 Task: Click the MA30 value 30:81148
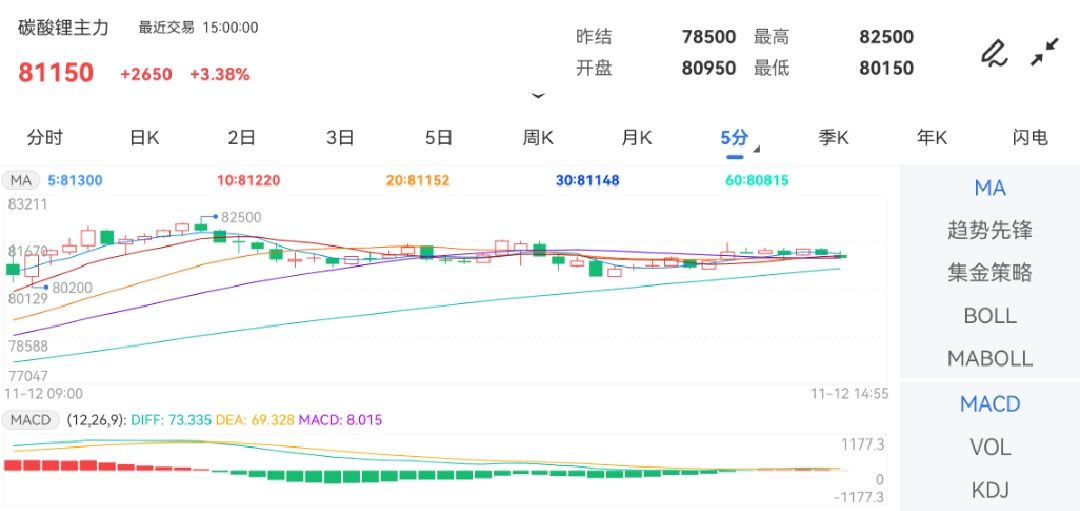(x=588, y=180)
